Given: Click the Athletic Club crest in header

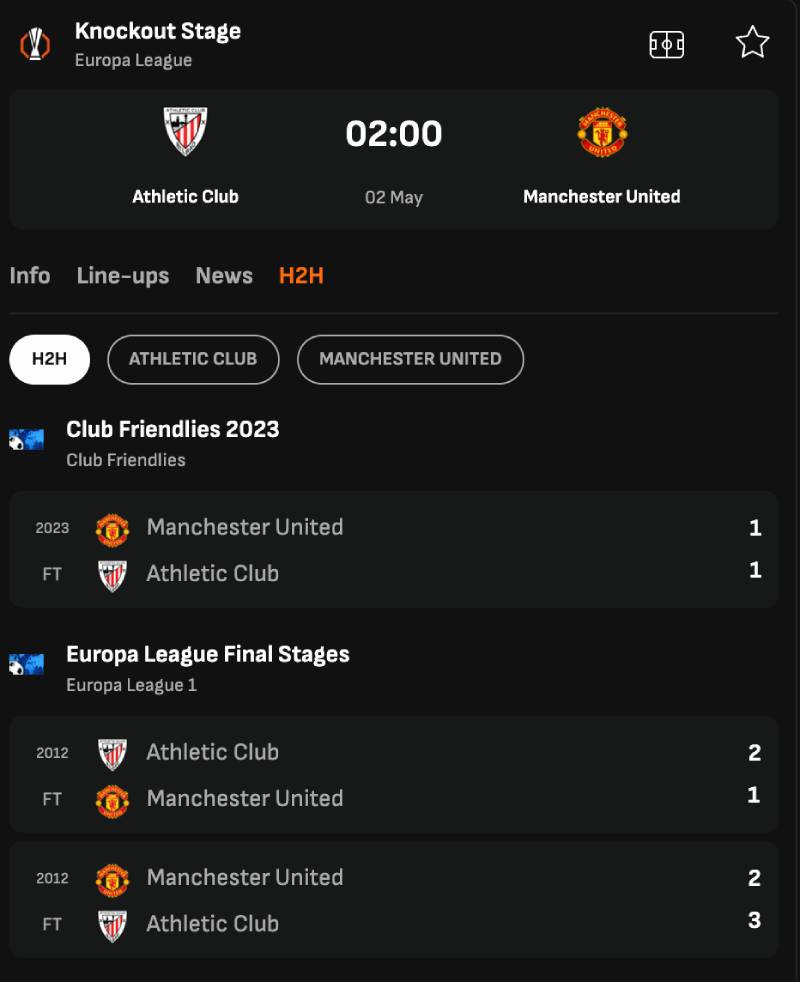Looking at the screenshot, I should (x=185, y=131).
